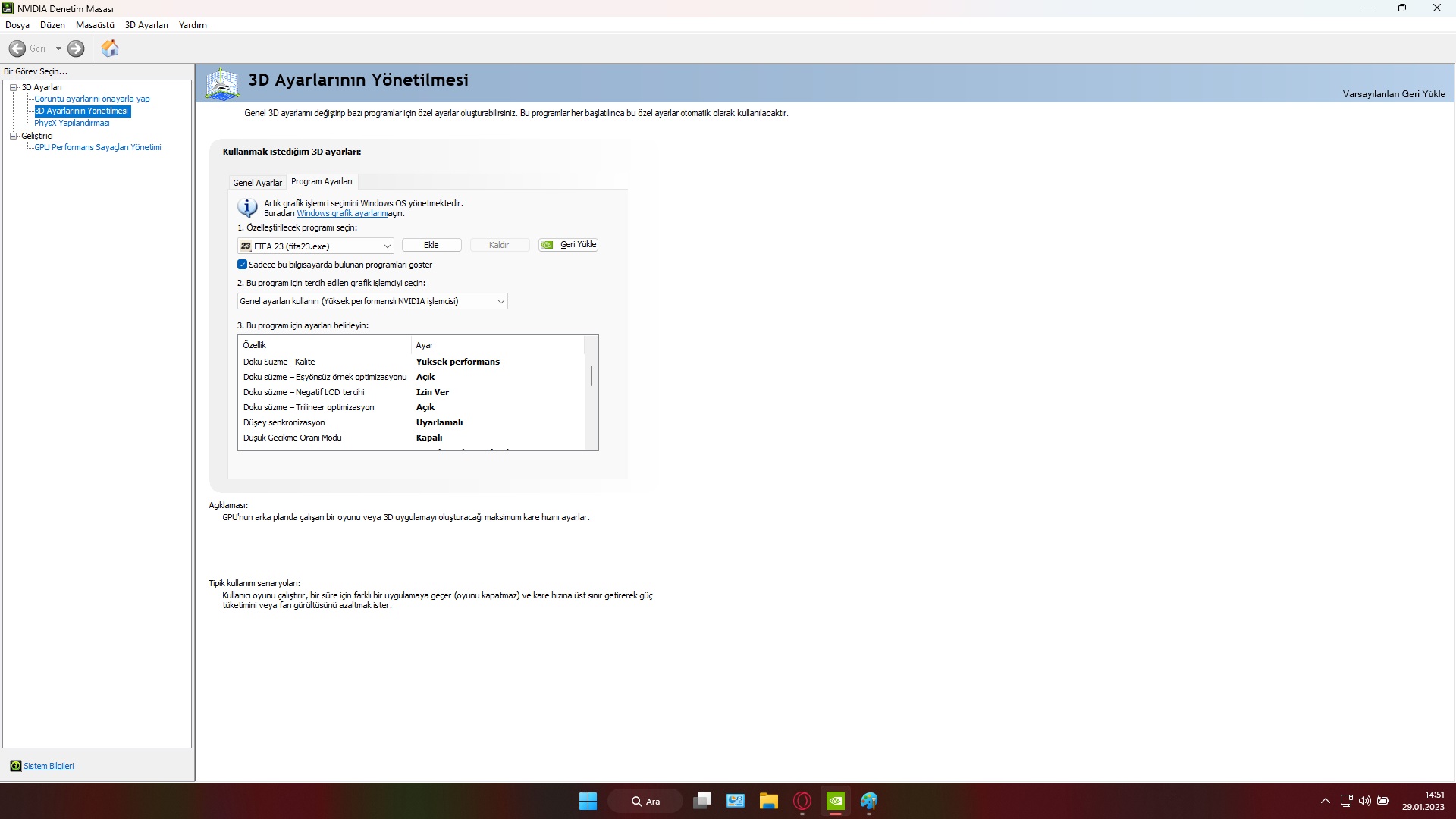
Task: Click the Sistem Bilgileri icon
Action: coord(15,766)
